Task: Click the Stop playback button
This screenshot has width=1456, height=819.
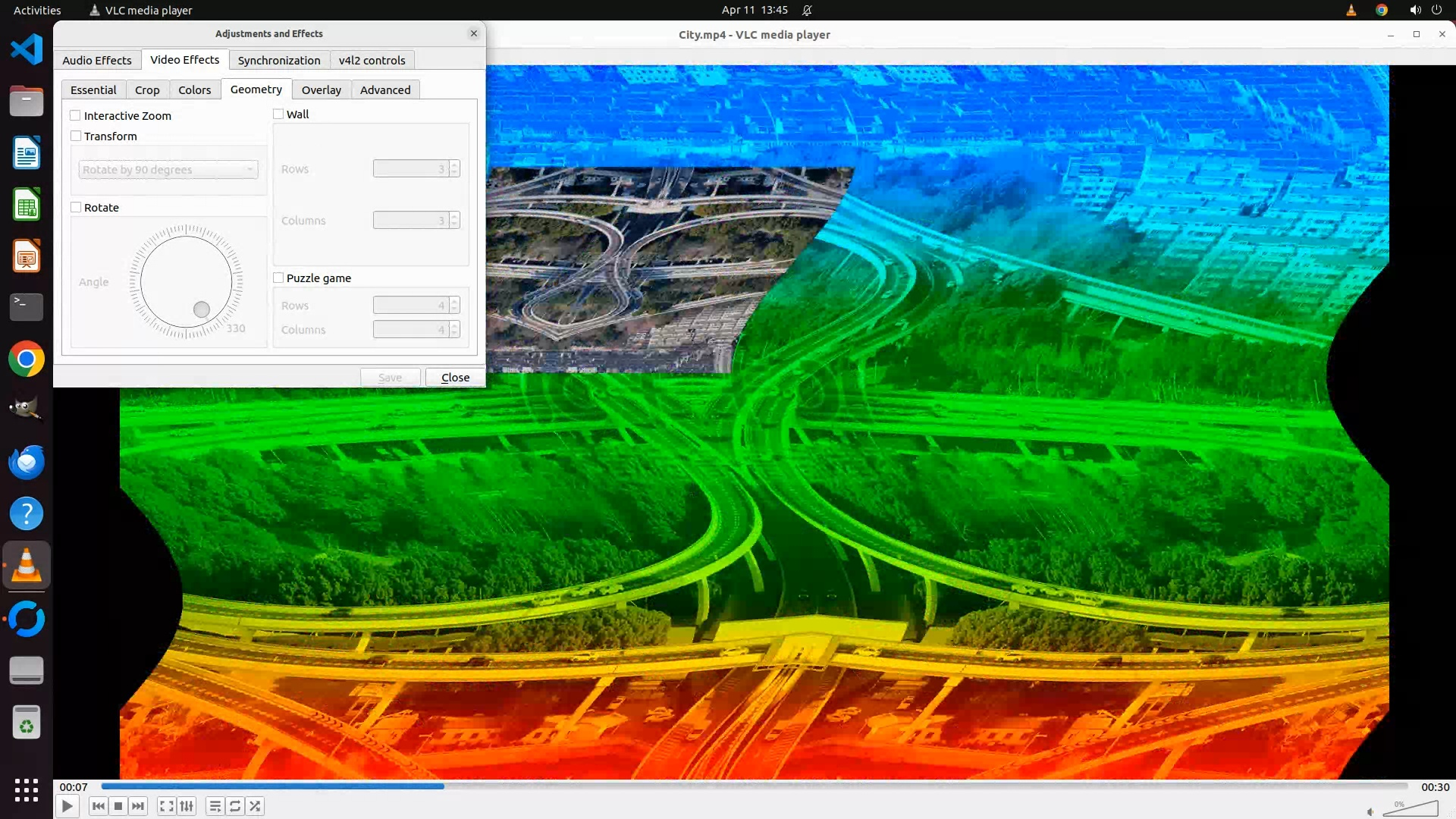Action: point(118,806)
